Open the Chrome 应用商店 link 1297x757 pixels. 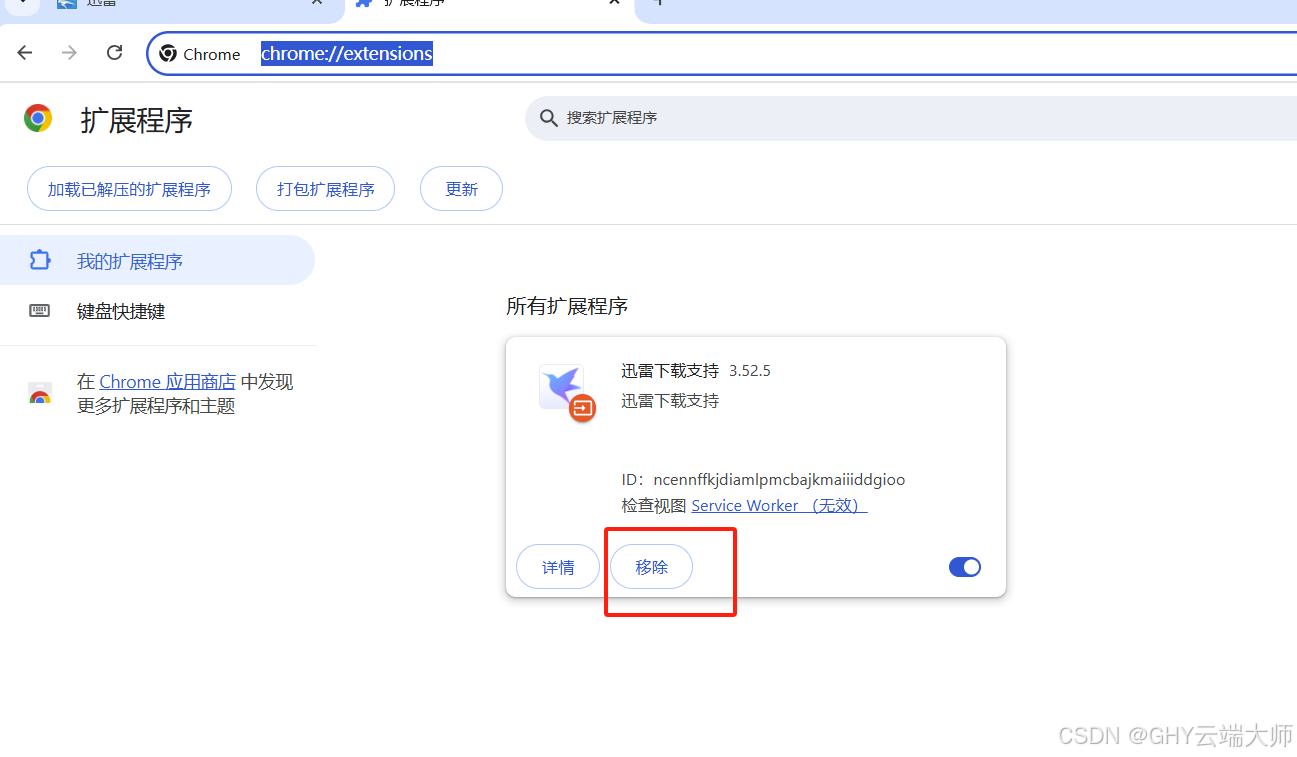point(168,382)
